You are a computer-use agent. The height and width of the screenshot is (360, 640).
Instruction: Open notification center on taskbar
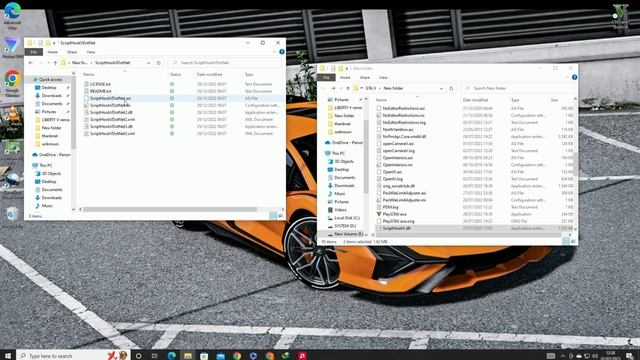tap(629, 356)
